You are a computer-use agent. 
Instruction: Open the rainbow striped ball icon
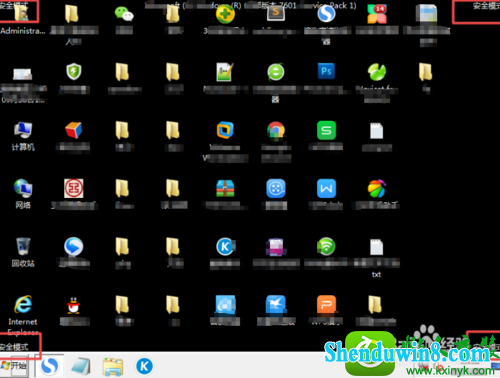pos(377,188)
